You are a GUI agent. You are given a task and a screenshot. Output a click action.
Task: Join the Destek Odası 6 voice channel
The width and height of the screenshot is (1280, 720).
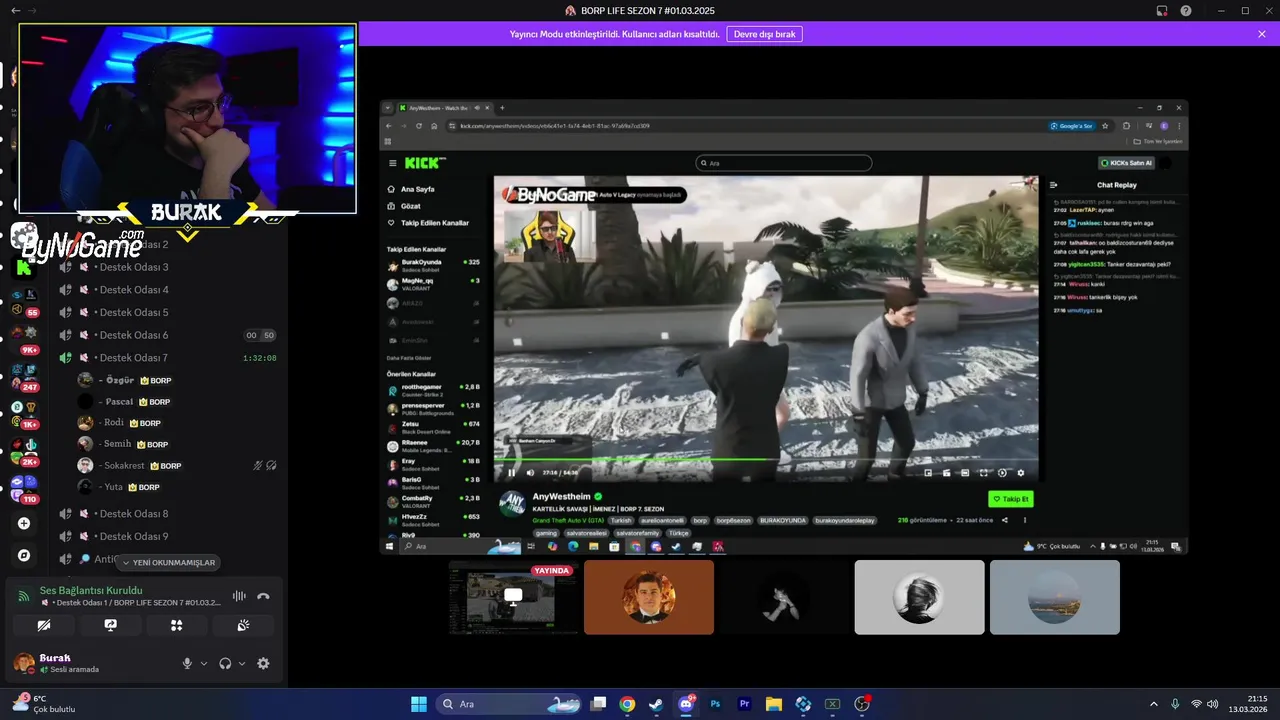point(167,335)
